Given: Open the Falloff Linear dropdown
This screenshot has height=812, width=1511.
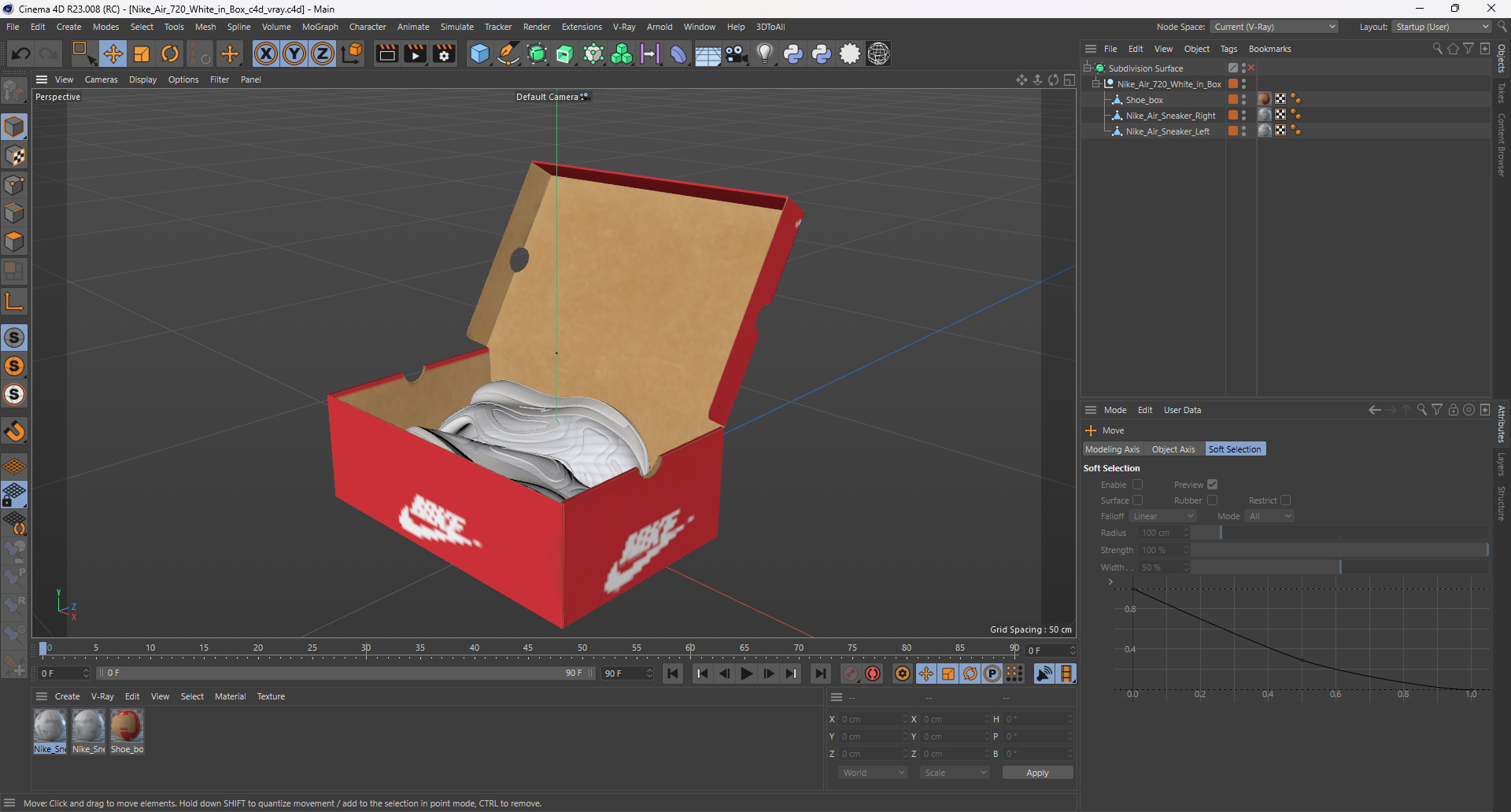Looking at the screenshot, I should point(1163,516).
